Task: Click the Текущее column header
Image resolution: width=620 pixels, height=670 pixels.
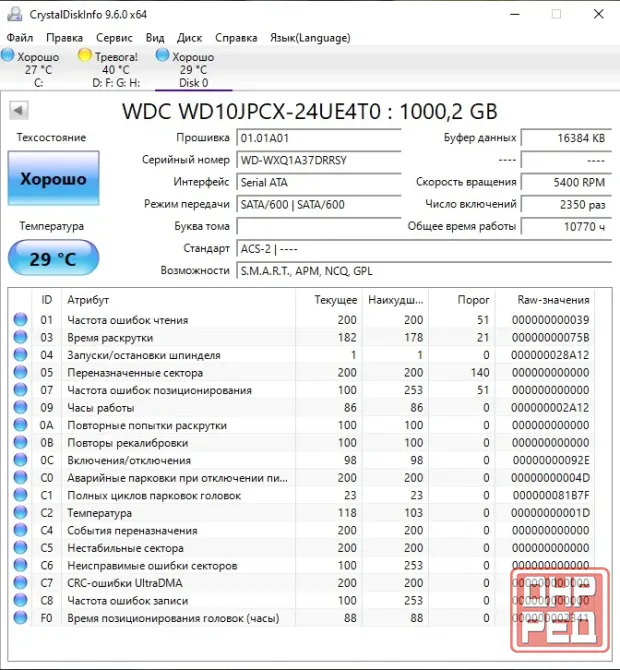Action: click(329, 300)
